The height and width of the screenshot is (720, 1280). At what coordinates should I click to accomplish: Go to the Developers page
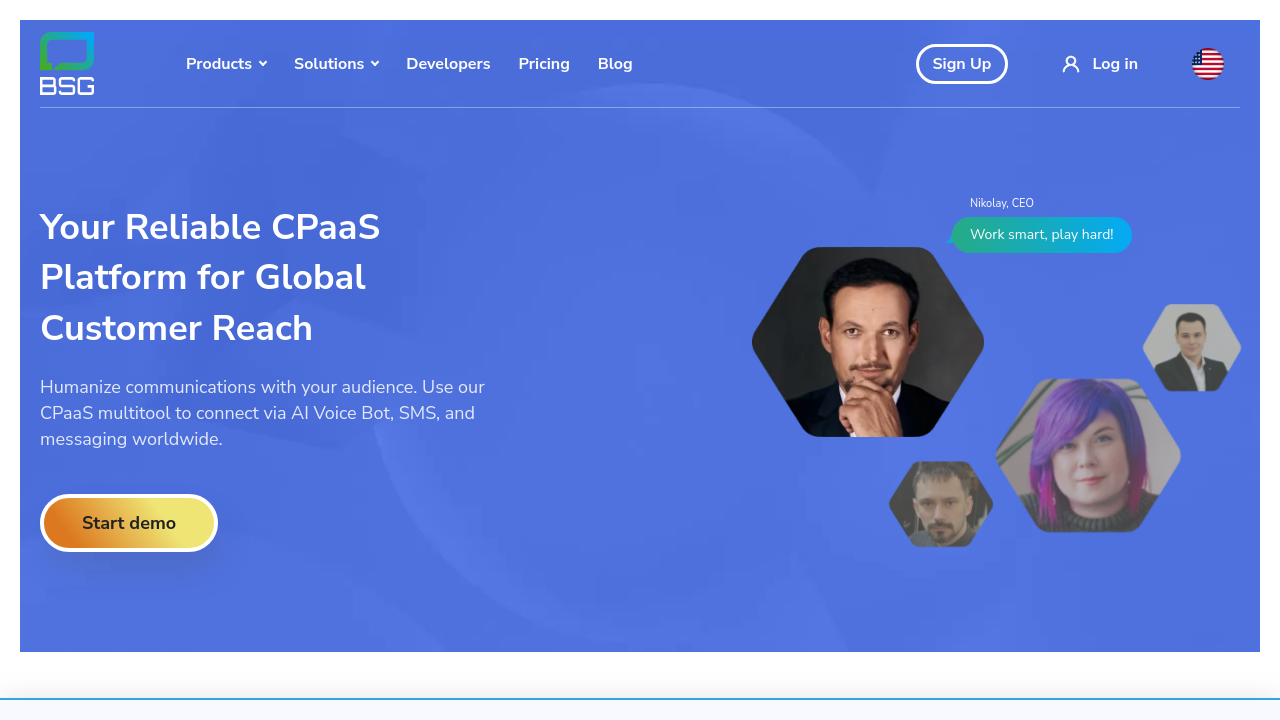coord(448,64)
